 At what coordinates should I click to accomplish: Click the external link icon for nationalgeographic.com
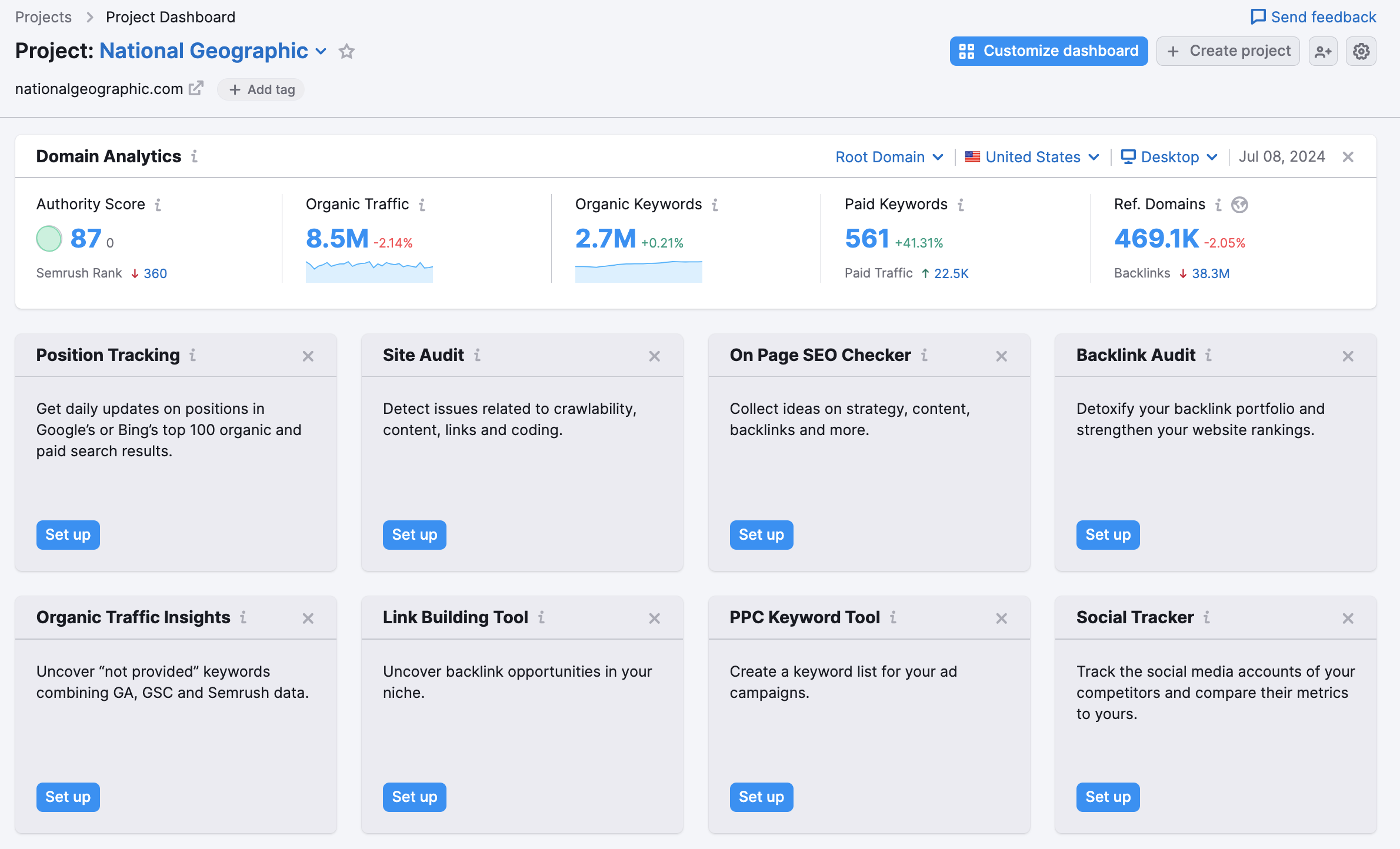tap(196, 88)
